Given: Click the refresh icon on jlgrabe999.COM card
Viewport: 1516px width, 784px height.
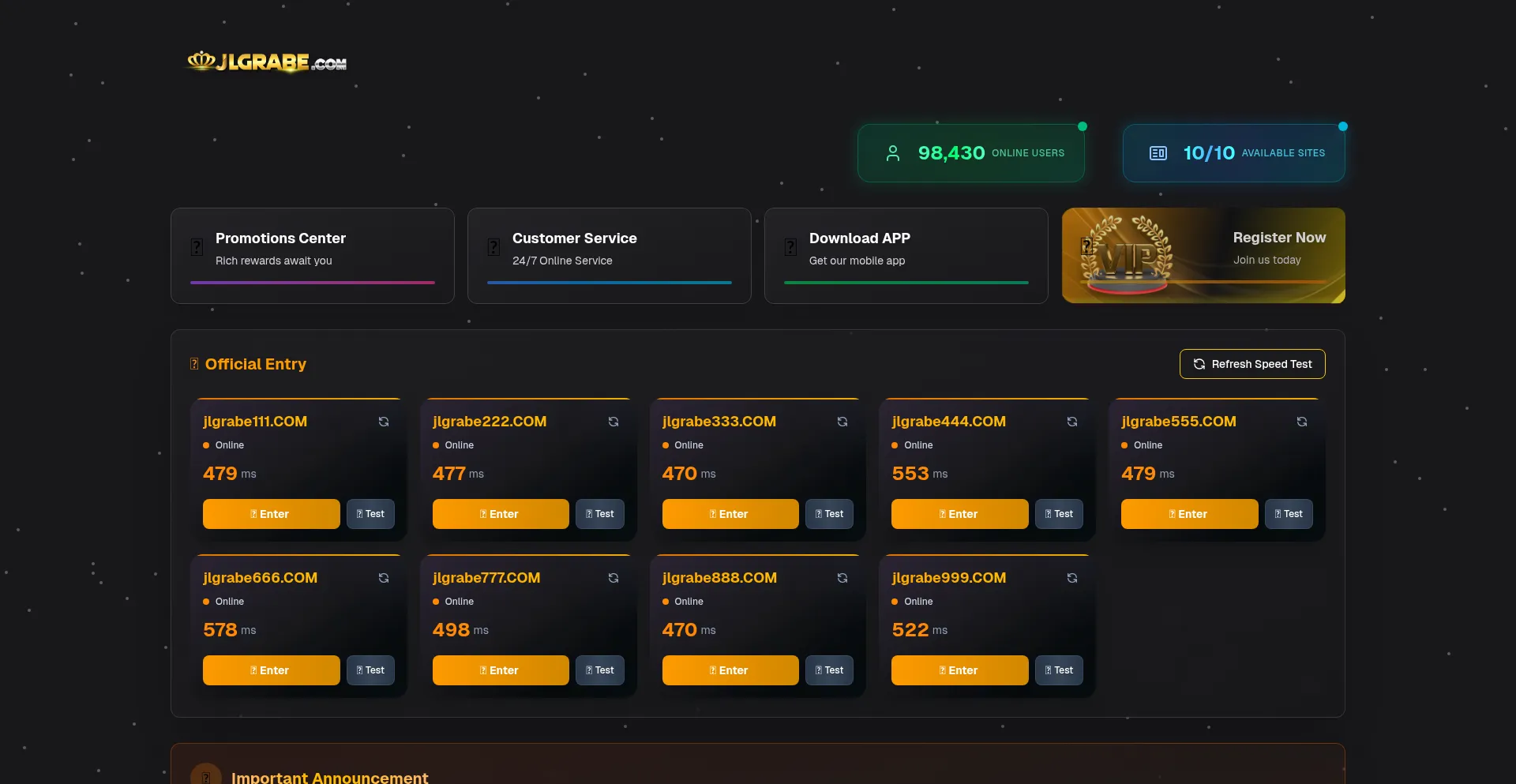Looking at the screenshot, I should click(1072, 578).
